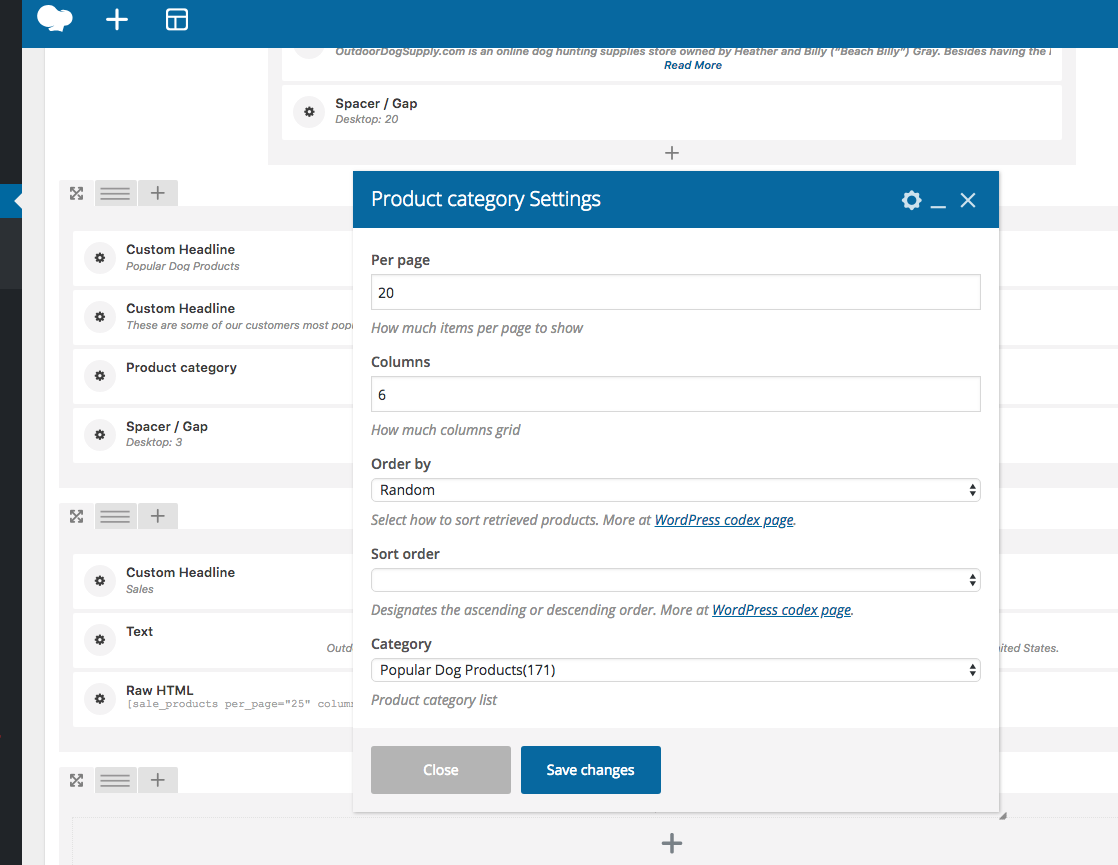The image size is (1118, 865).
Task: Click the Columns input field
Action: [x=675, y=395]
